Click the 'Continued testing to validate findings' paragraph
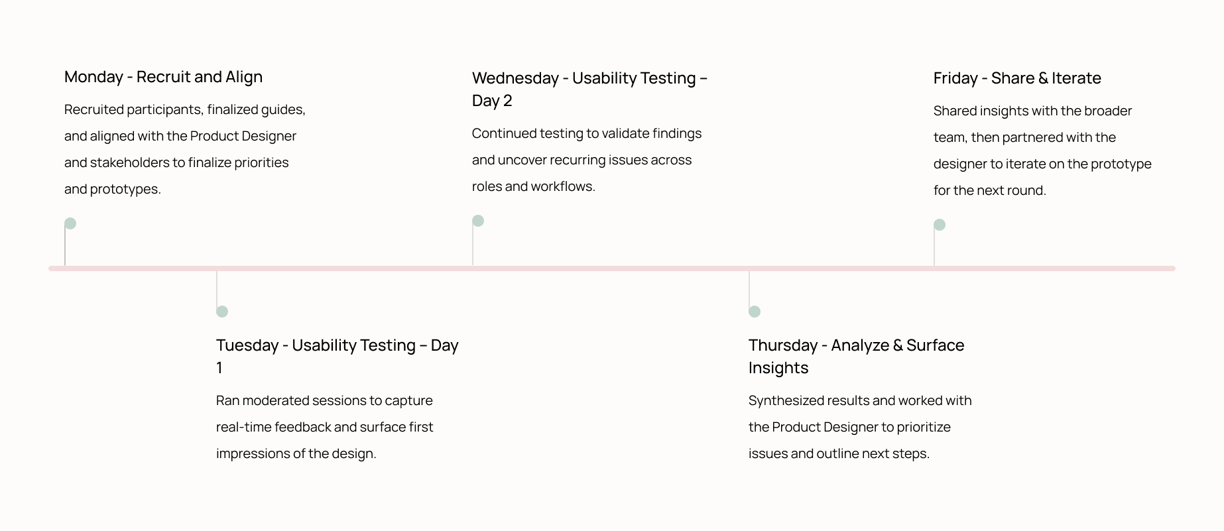Viewport: 1224px width, 531px height. pyautogui.click(x=587, y=160)
